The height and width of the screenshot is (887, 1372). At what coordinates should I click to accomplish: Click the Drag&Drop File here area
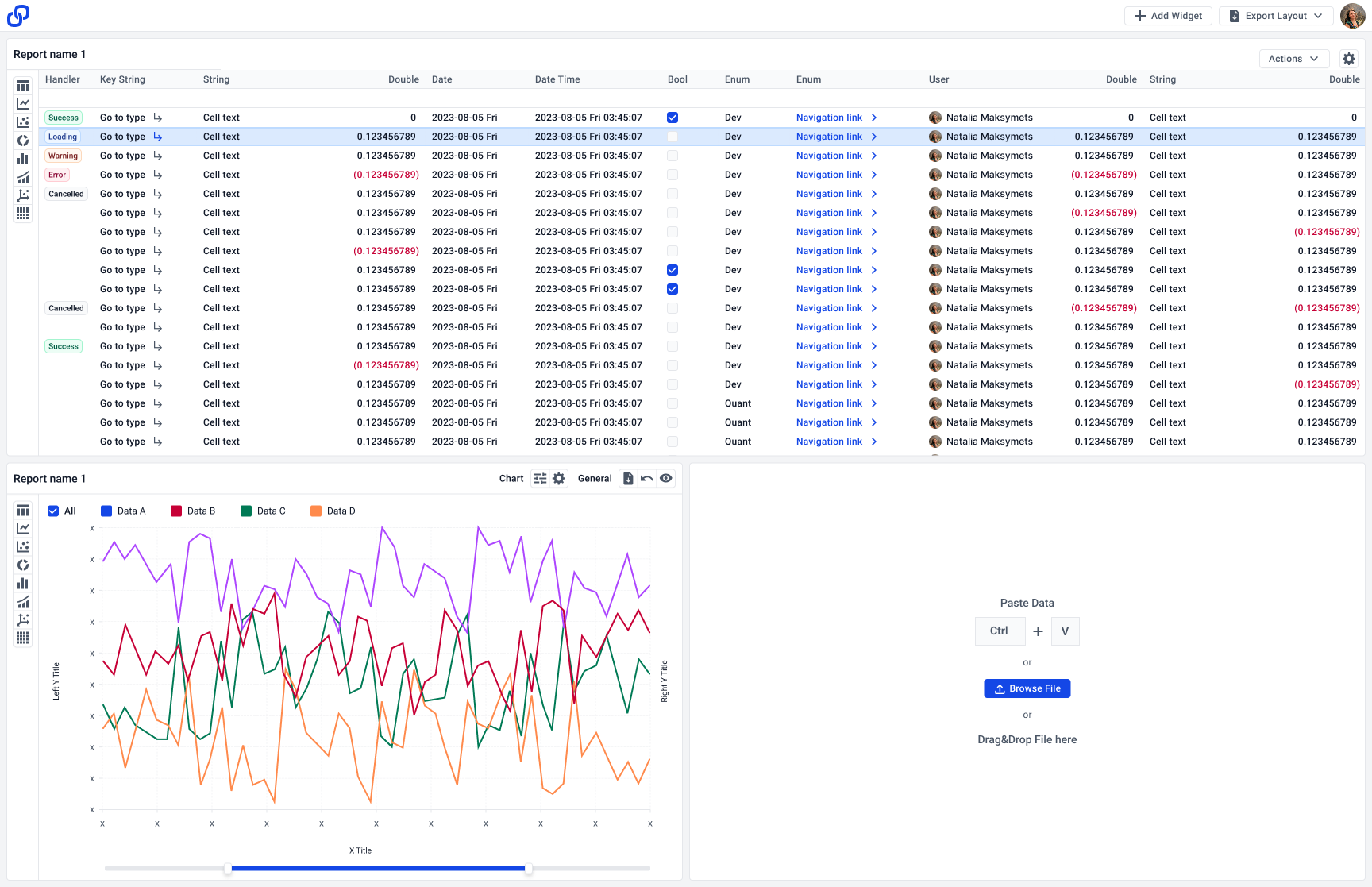click(1027, 739)
